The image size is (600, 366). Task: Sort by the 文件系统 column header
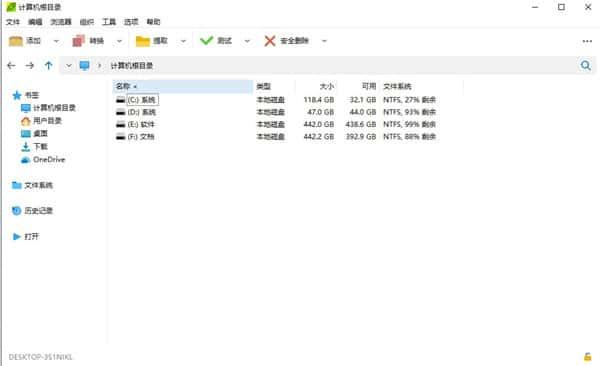pyautogui.click(x=422, y=87)
